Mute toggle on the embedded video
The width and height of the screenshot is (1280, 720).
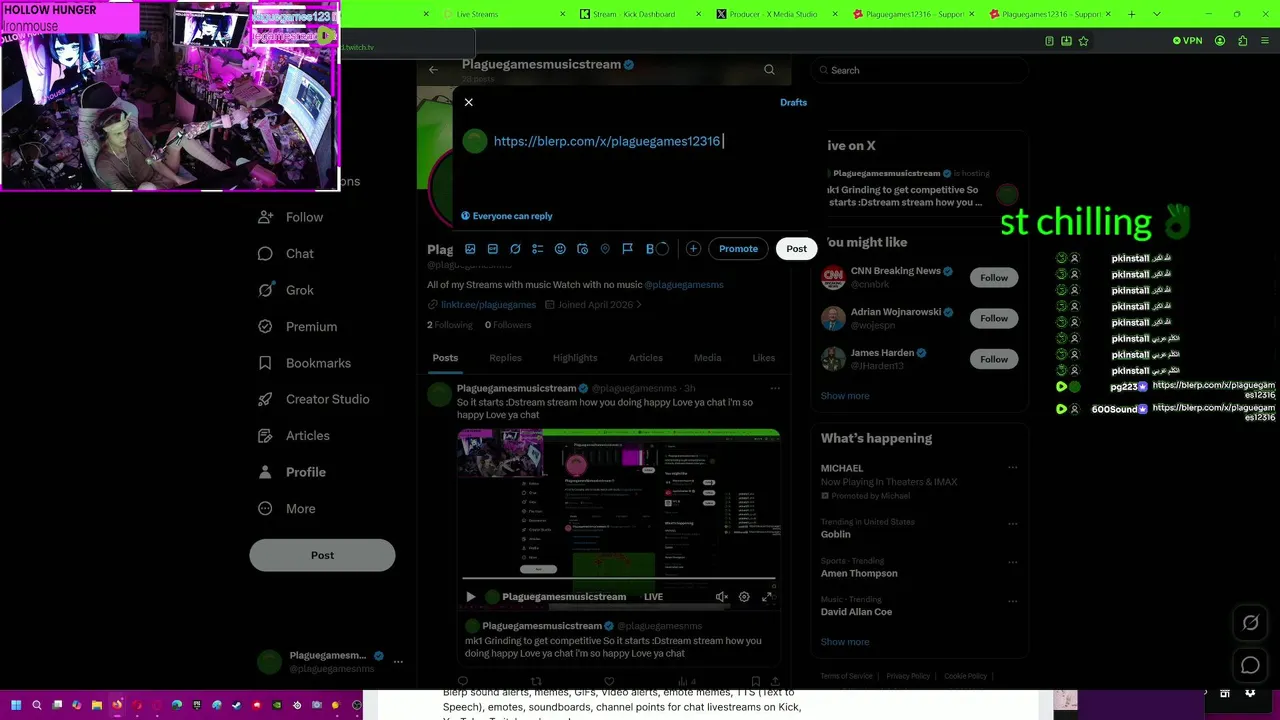[722, 597]
